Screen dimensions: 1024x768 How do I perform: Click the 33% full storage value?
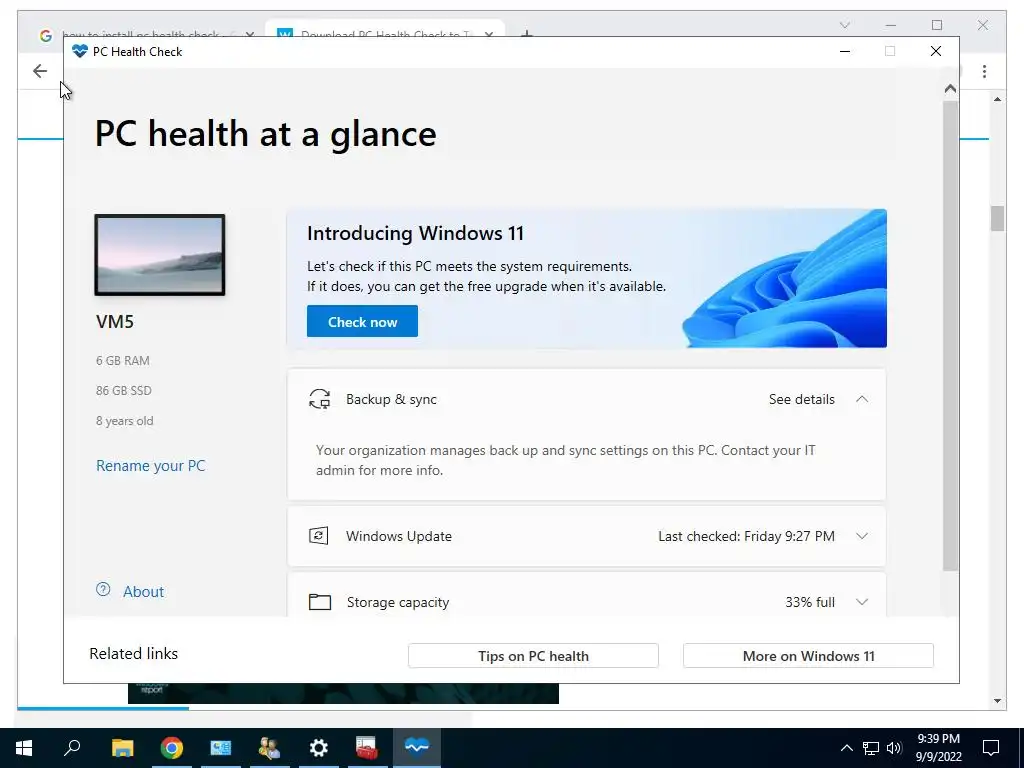[x=810, y=602]
